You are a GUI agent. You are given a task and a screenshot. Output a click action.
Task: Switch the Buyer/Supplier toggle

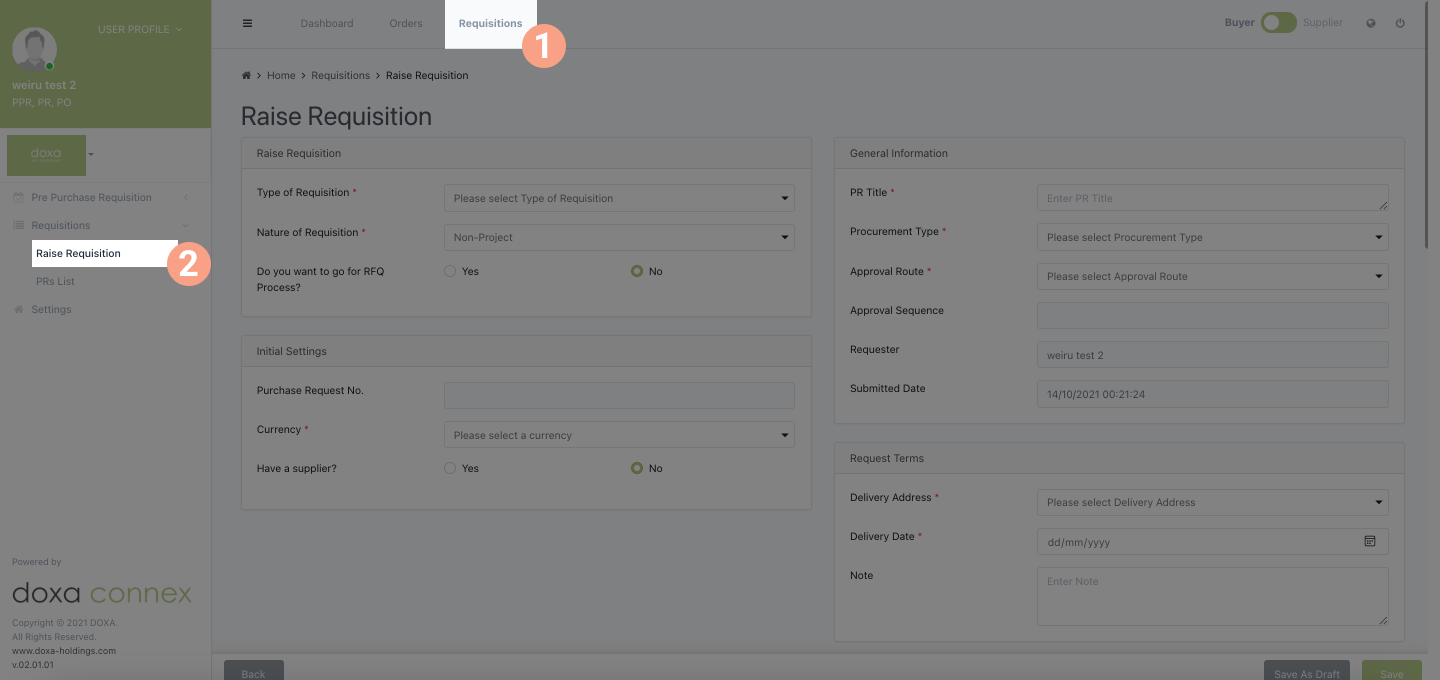tap(1278, 23)
